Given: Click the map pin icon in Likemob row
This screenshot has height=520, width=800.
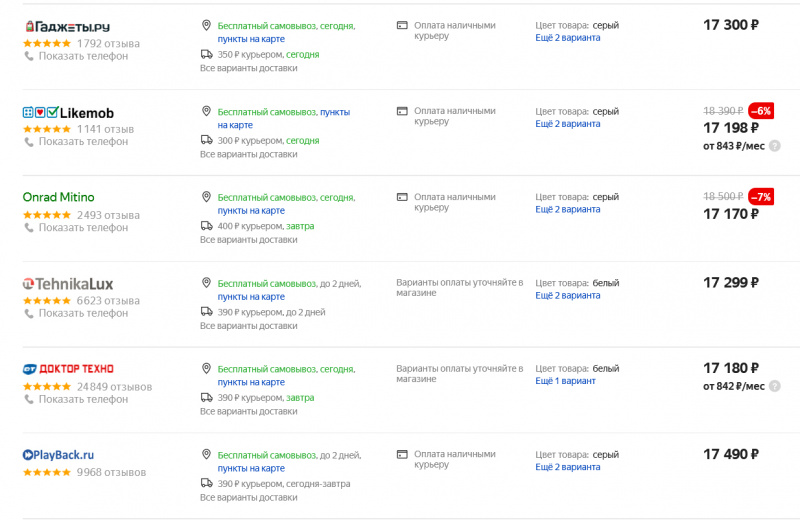Looking at the screenshot, I should pyautogui.click(x=206, y=112).
